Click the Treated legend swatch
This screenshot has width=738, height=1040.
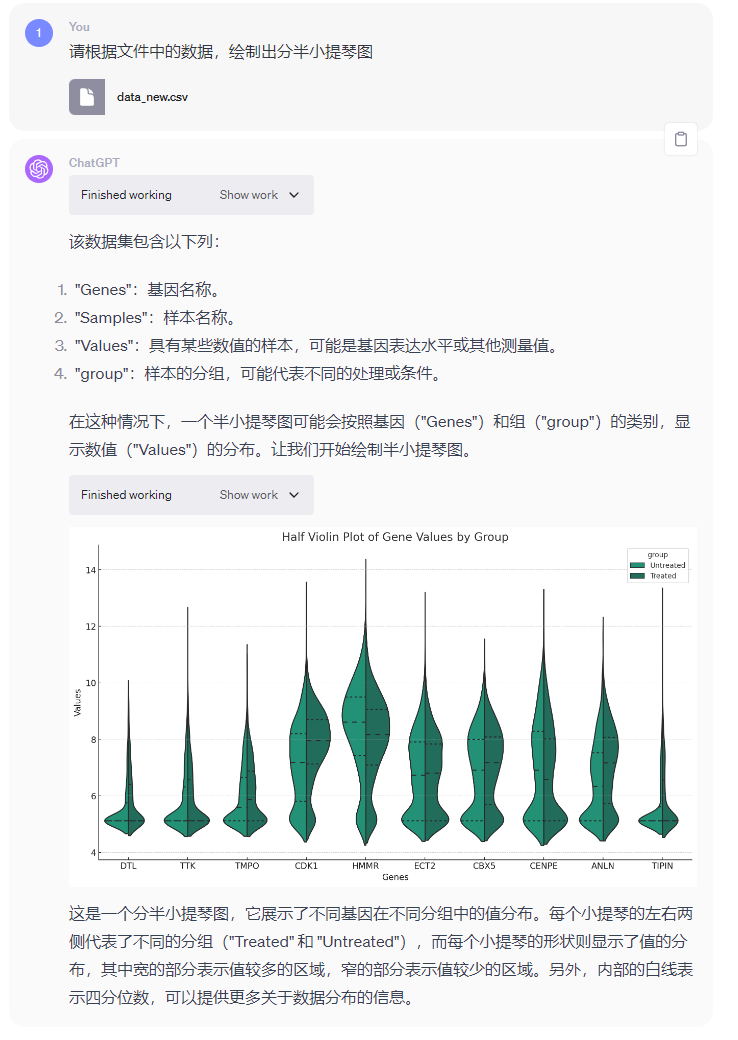tap(637, 576)
